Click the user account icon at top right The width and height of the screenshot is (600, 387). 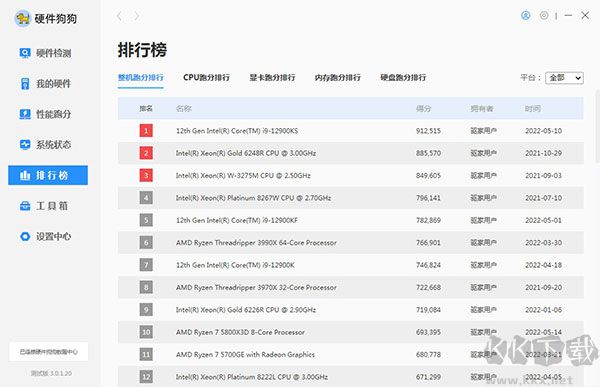526,15
